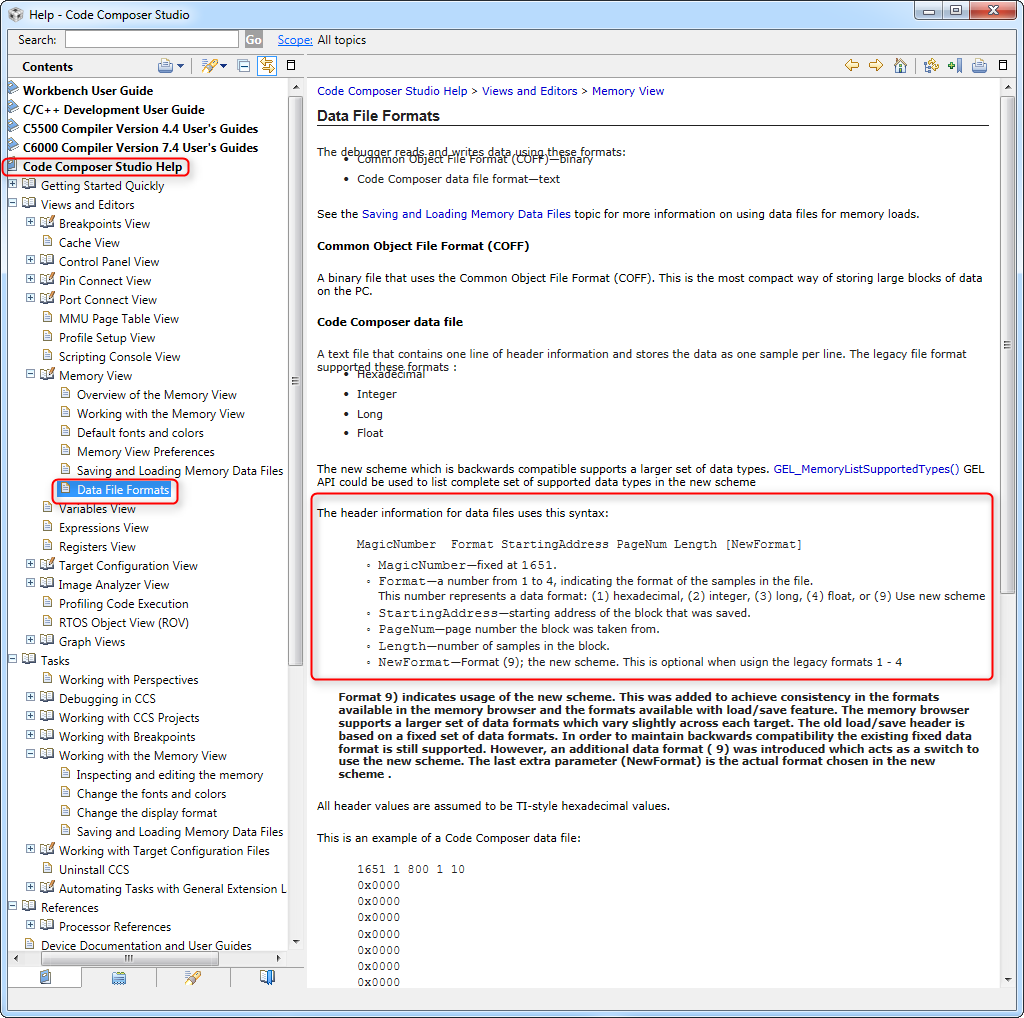Expand Target Configuration View node
This screenshot has height=1018, width=1024.
pyautogui.click(x=30, y=564)
